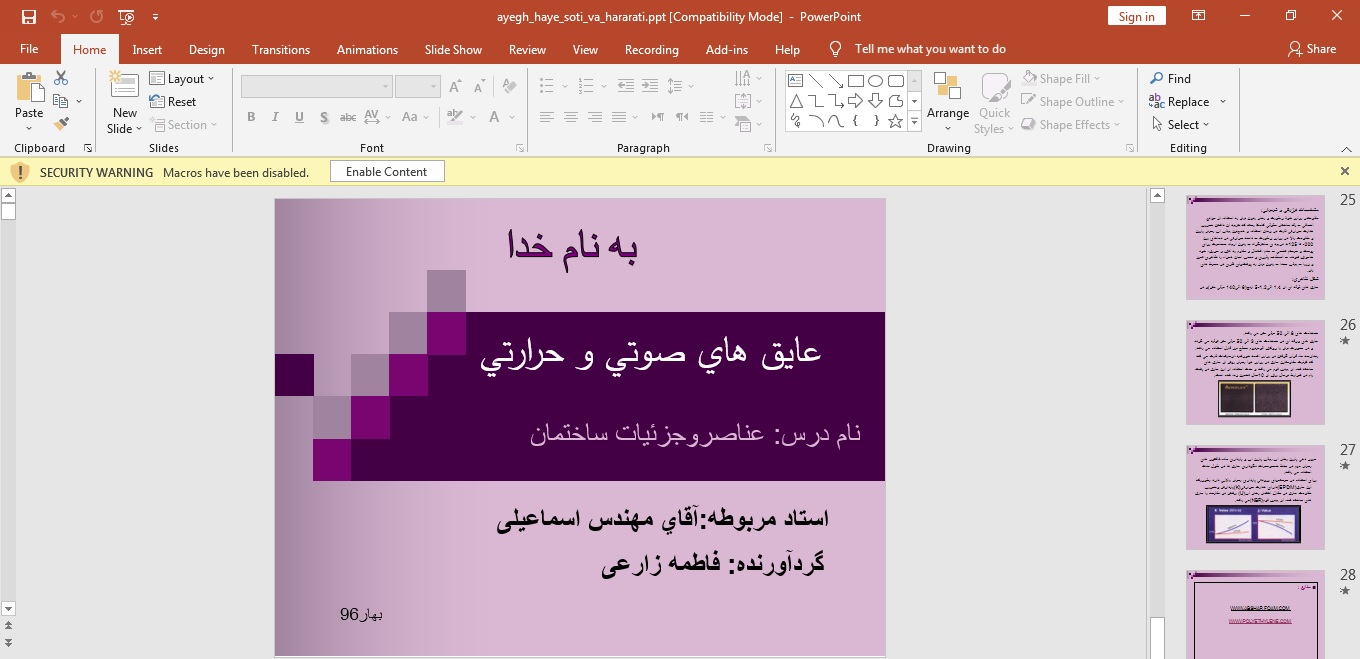Viewport: 1360px width, 659px height.
Task: Open the Slide Show tab
Action: 453,49
